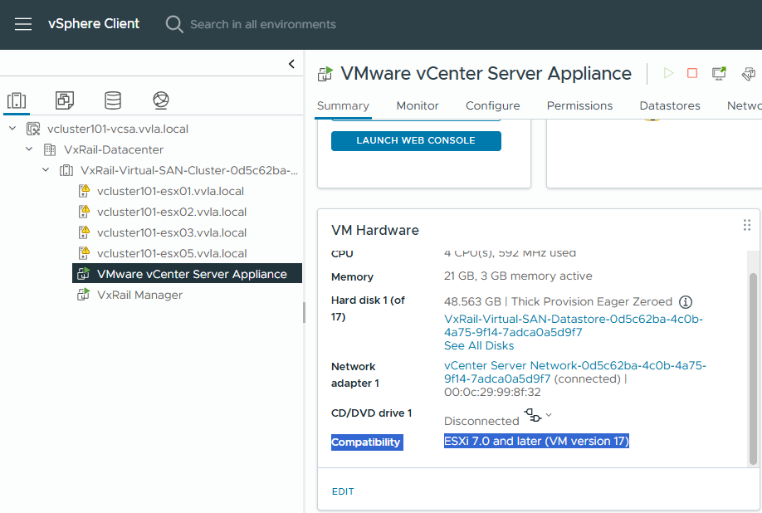Collapse VxRail-Virtual-SAN-Cluster tree node
762x513 pixels.
click(46, 170)
